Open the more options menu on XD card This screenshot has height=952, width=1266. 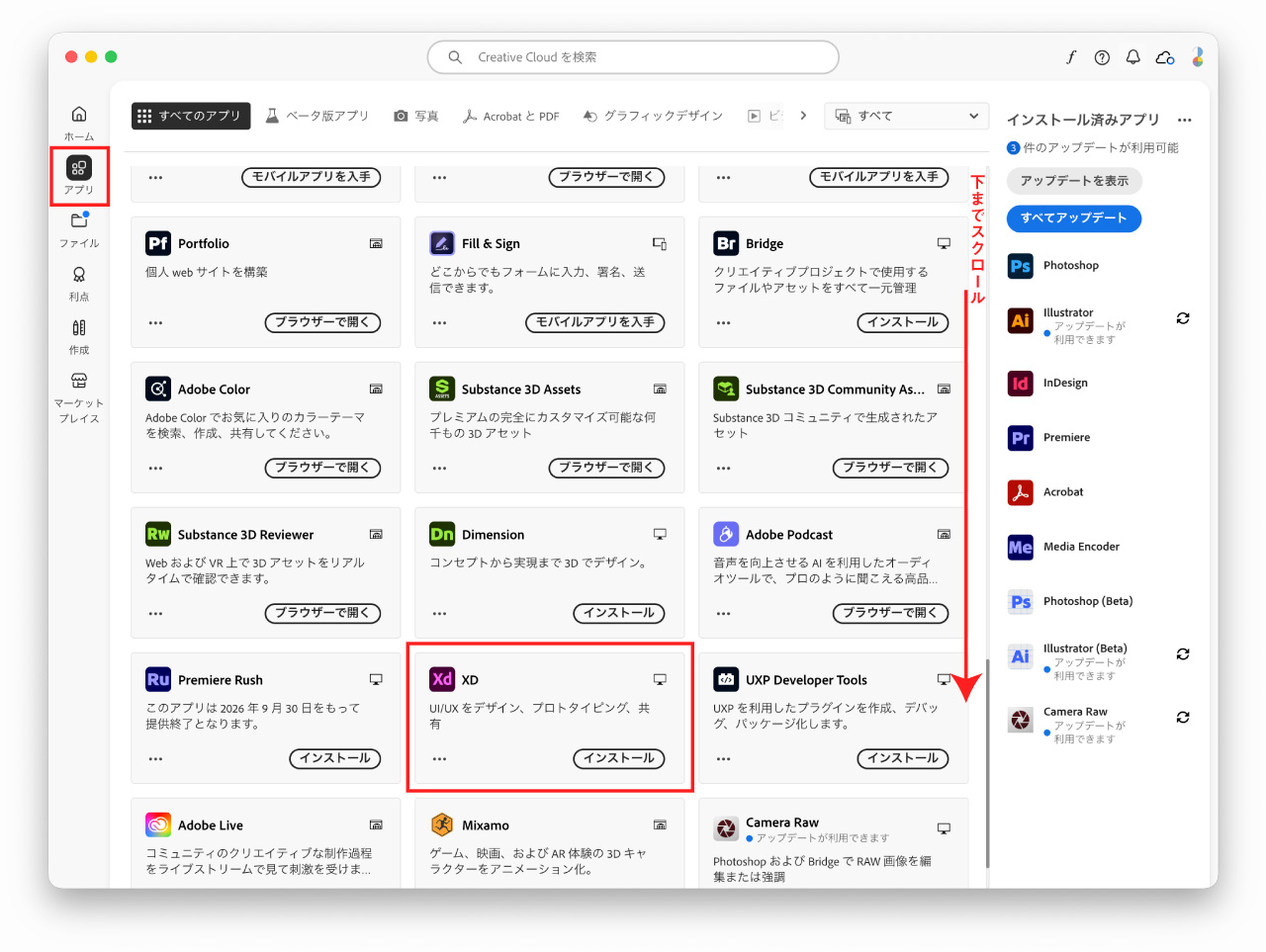439,758
